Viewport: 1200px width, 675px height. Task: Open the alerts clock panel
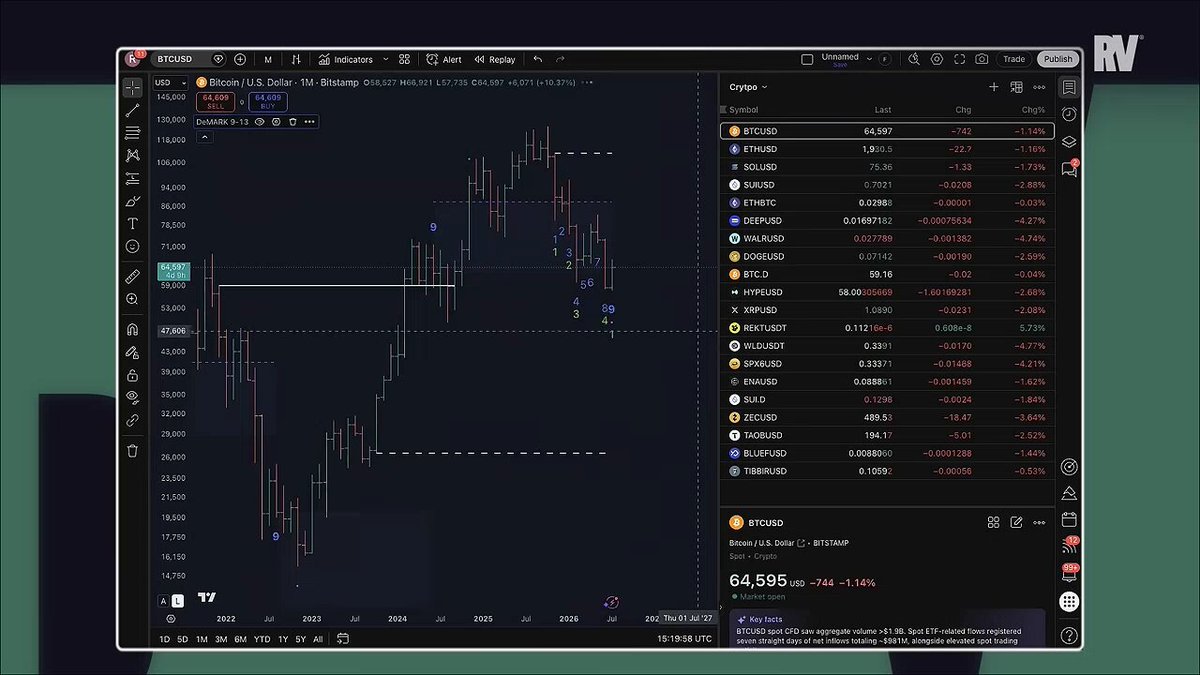pos(1069,114)
